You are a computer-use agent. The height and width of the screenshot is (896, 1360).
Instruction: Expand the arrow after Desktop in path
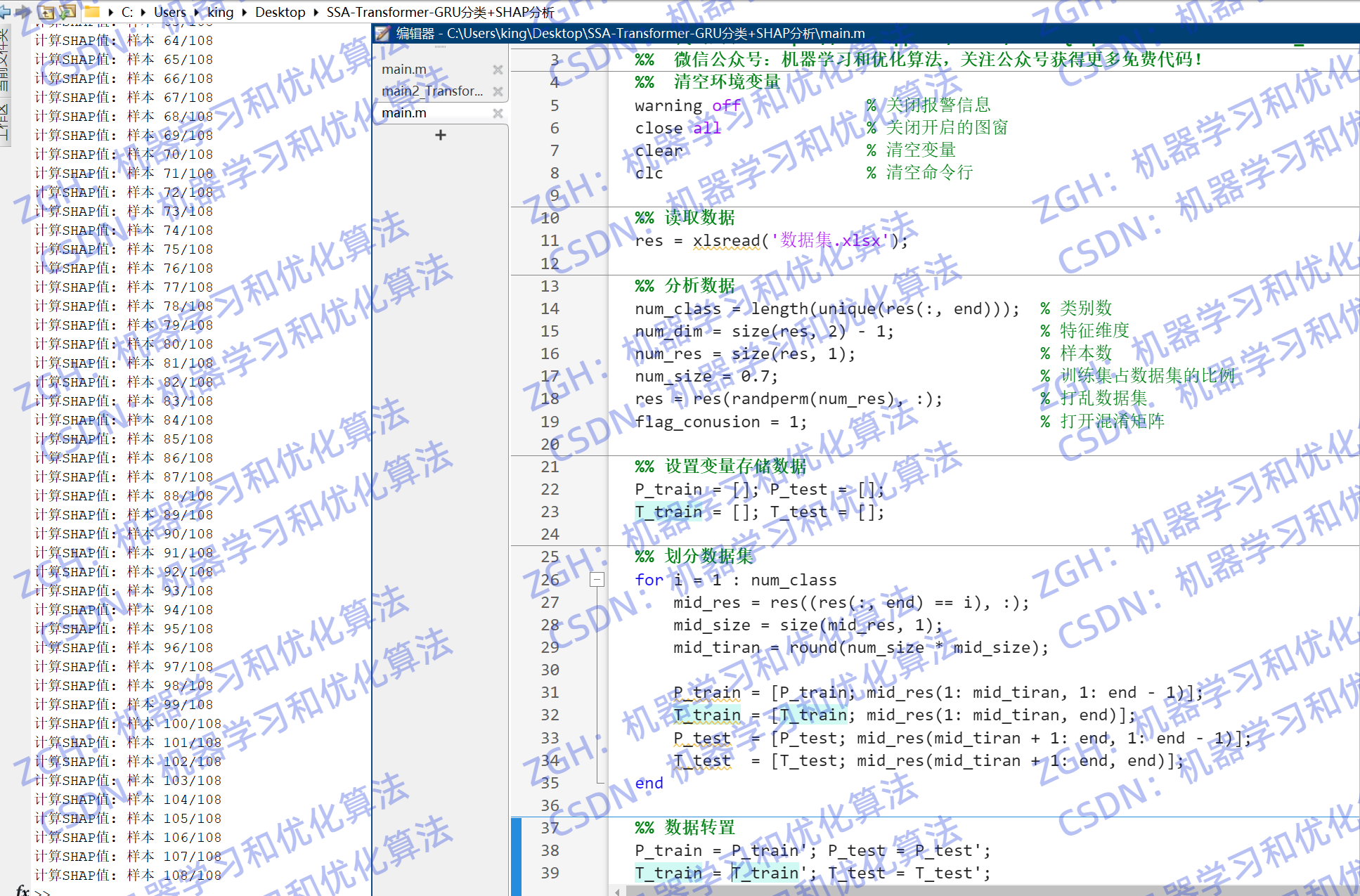click(x=316, y=12)
